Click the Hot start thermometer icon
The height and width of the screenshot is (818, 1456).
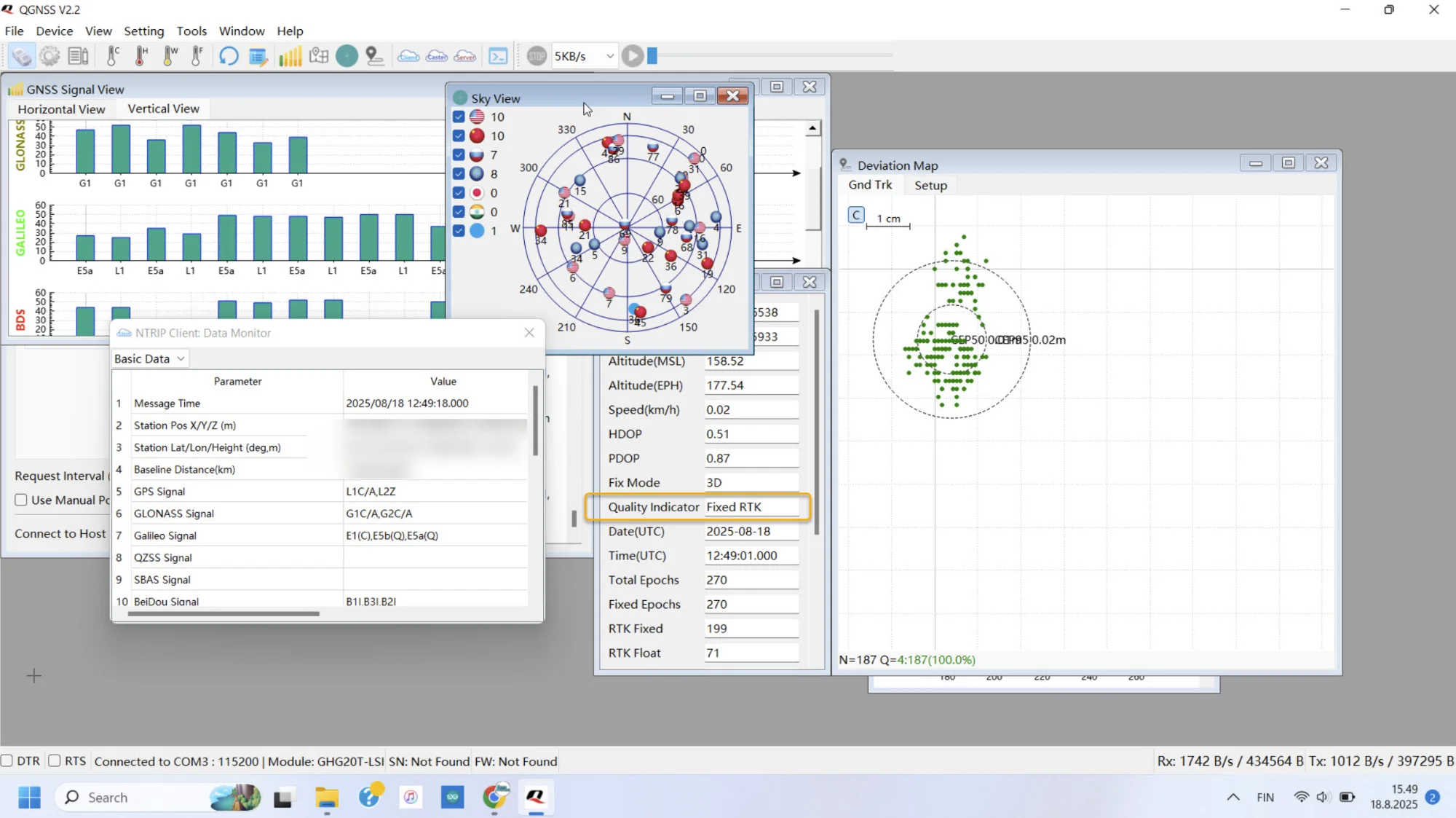pyautogui.click(x=141, y=56)
